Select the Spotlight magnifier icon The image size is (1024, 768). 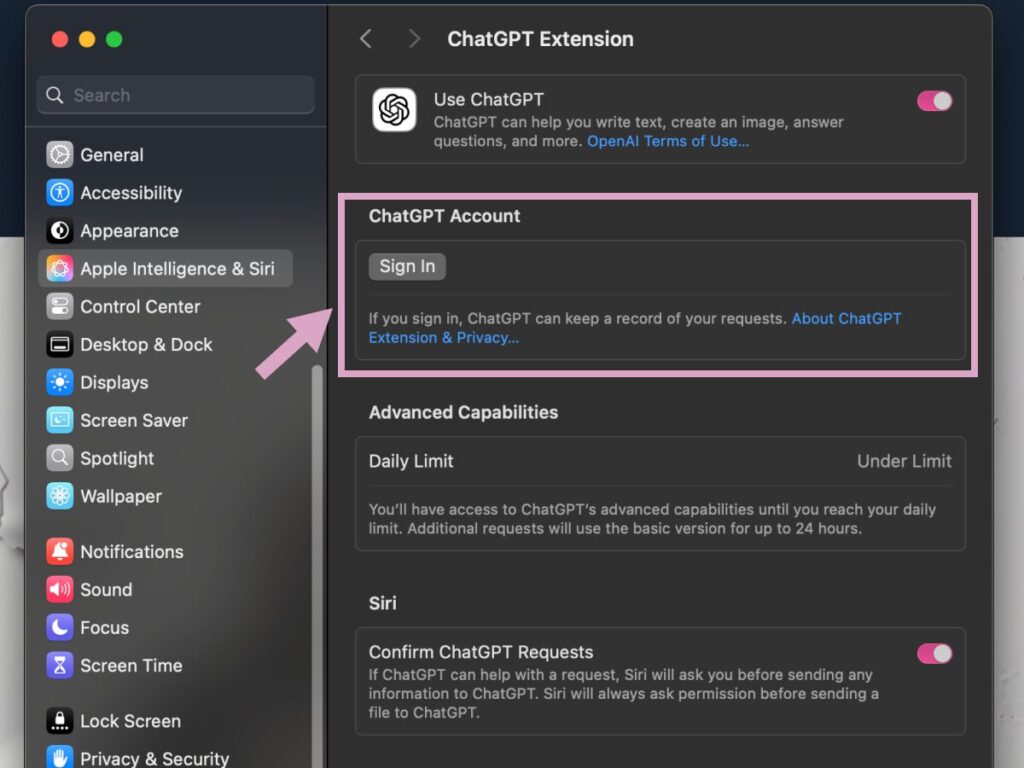click(x=59, y=459)
